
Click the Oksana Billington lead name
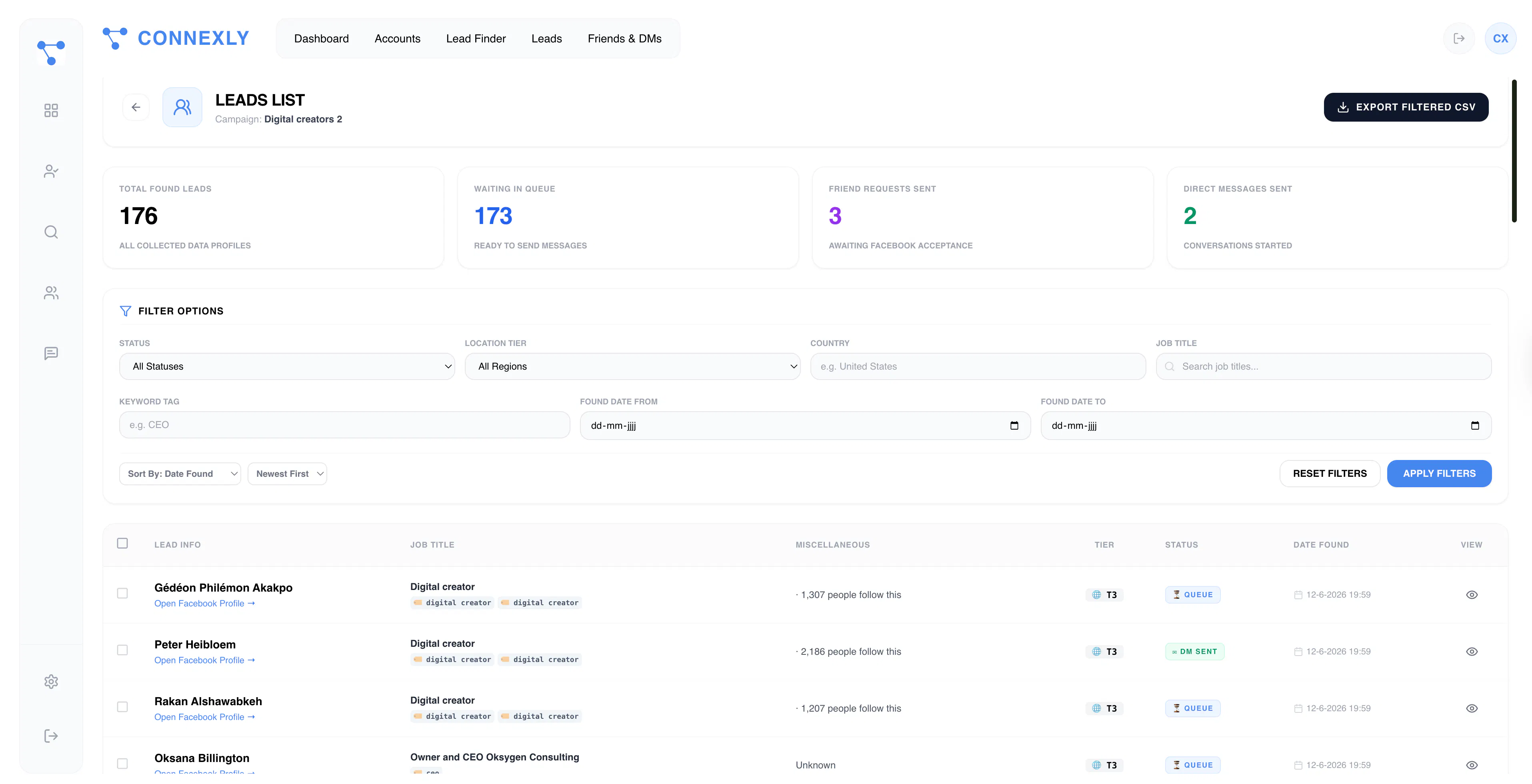pos(202,758)
